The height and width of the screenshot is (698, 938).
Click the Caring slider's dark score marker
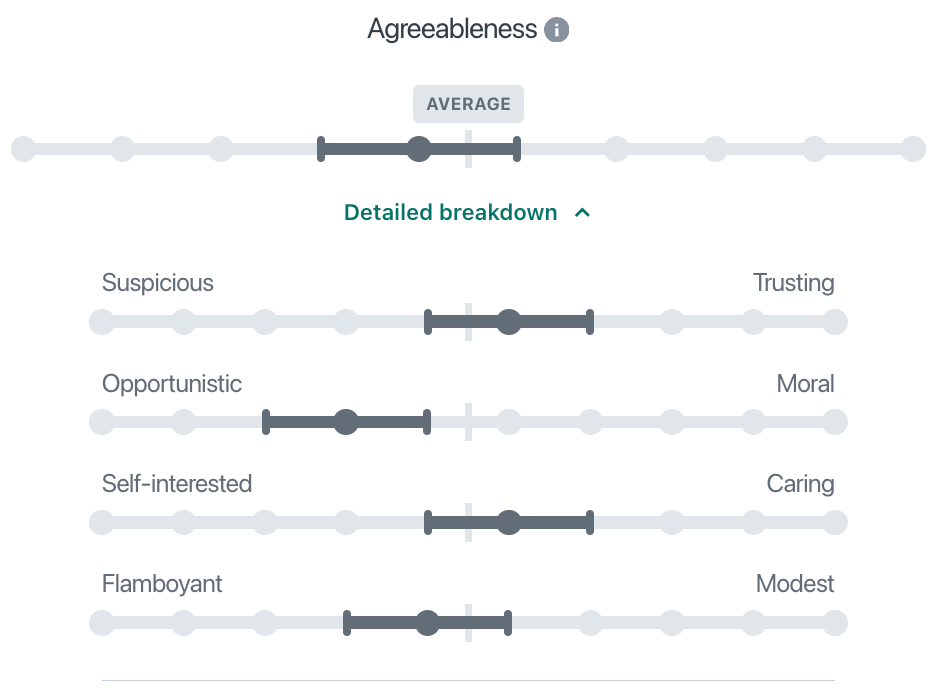[x=509, y=522]
